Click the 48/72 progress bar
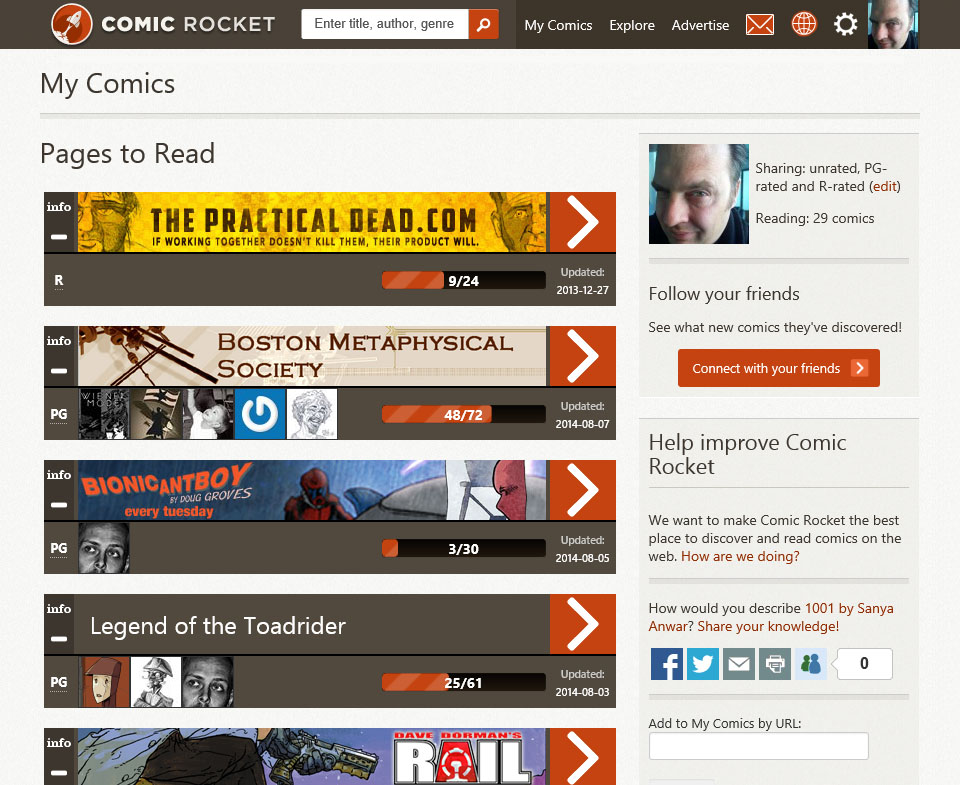 463,415
